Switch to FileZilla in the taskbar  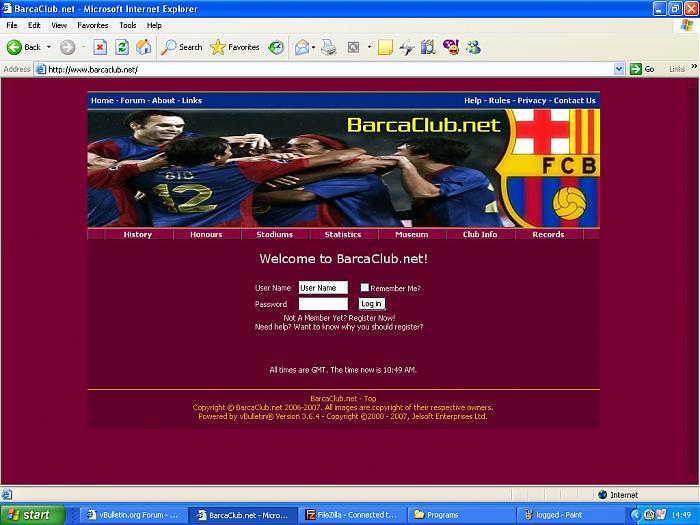tap(351, 515)
